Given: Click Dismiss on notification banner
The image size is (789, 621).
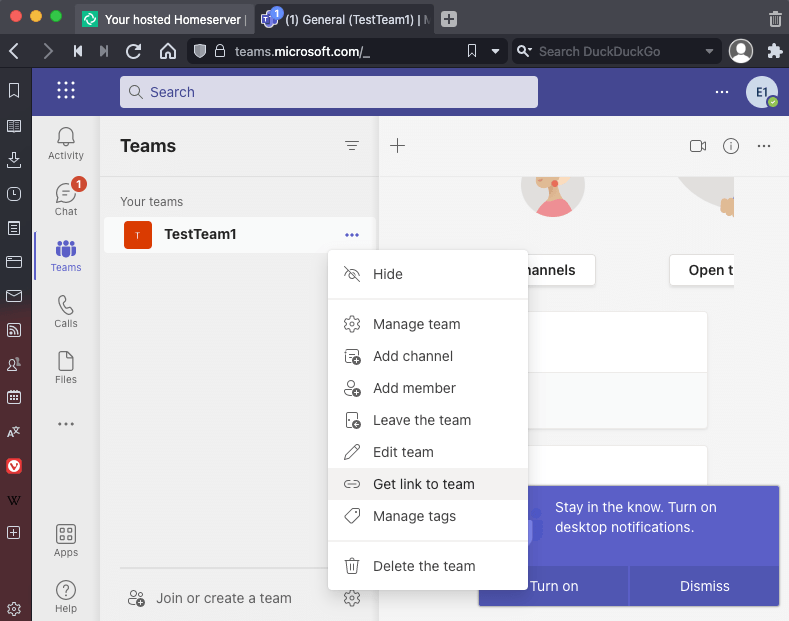Looking at the screenshot, I should [704, 586].
